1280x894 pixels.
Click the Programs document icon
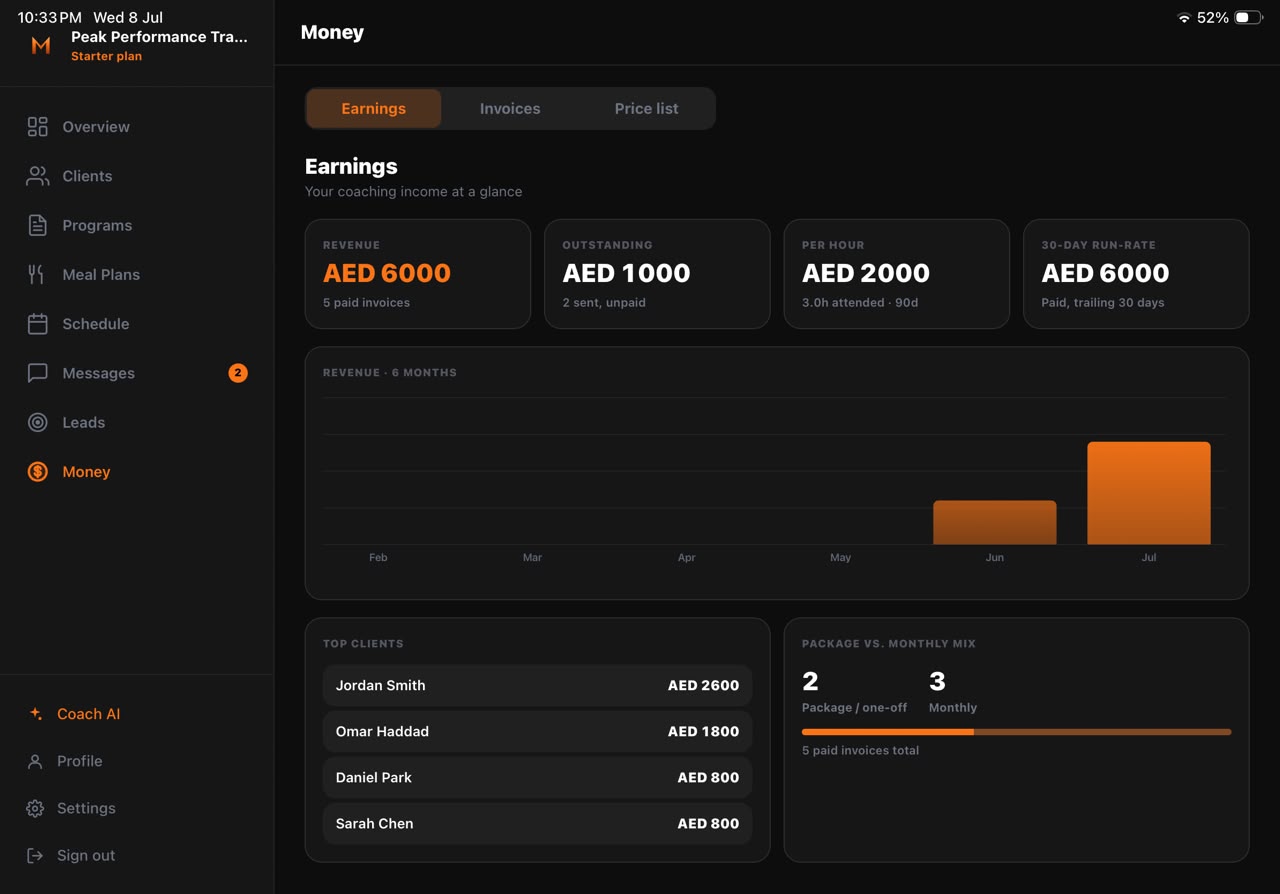(37, 225)
